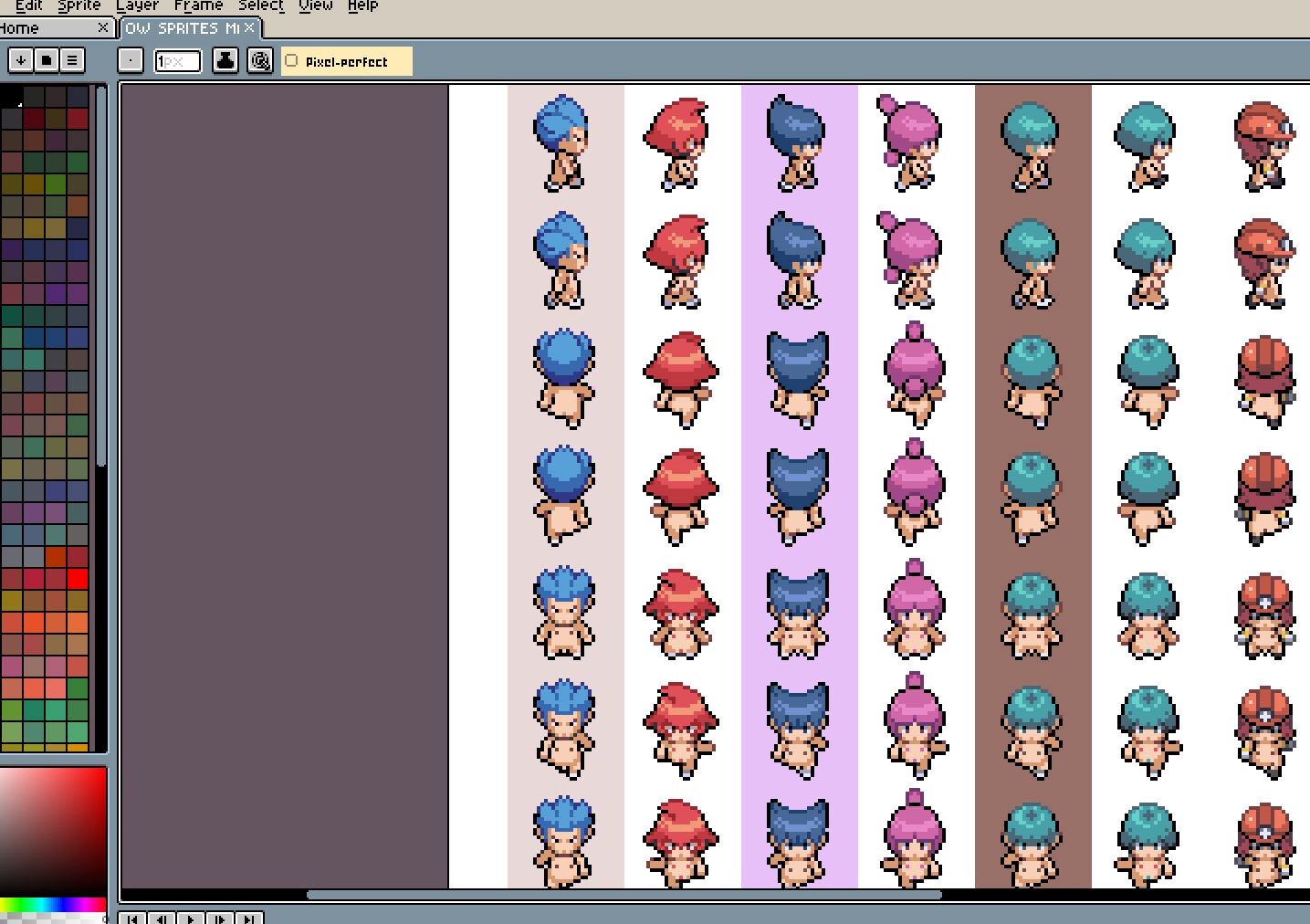Open the Sprite menu
Image resolution: width=1310 pixels, height=924 pixels.
[x=79, y=5]
